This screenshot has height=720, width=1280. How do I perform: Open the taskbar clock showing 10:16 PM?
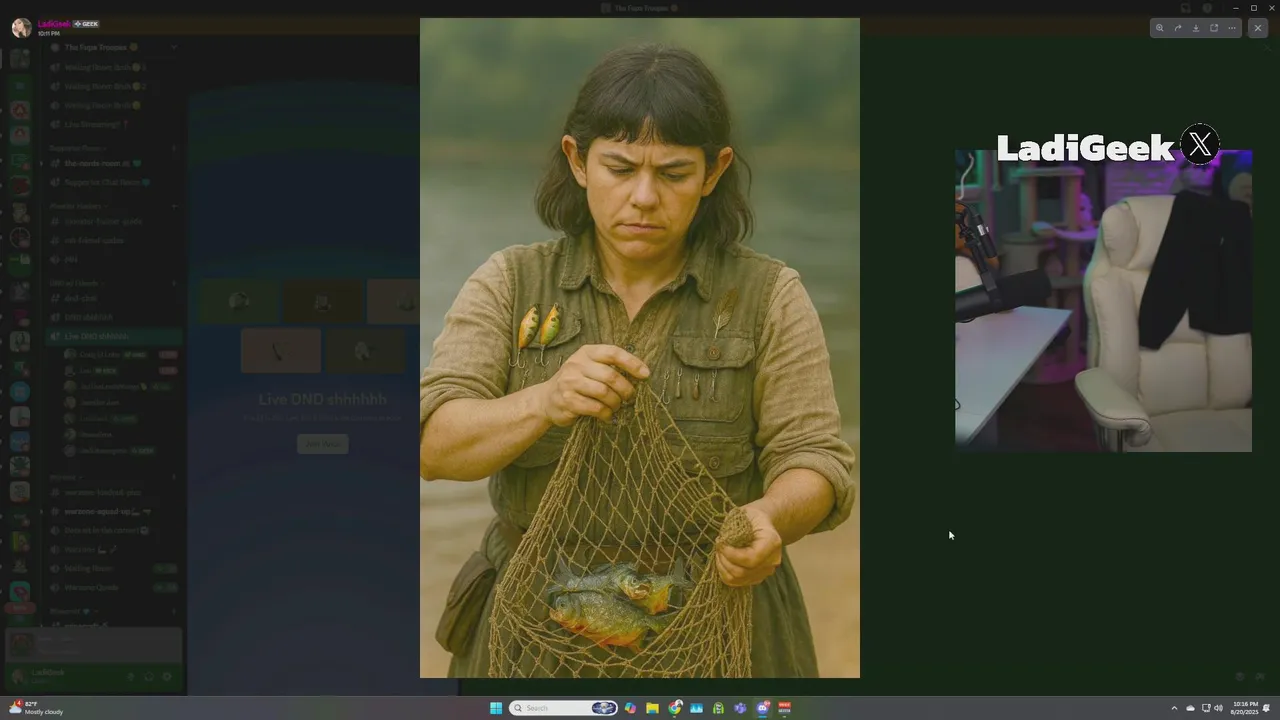point(1245,708)
